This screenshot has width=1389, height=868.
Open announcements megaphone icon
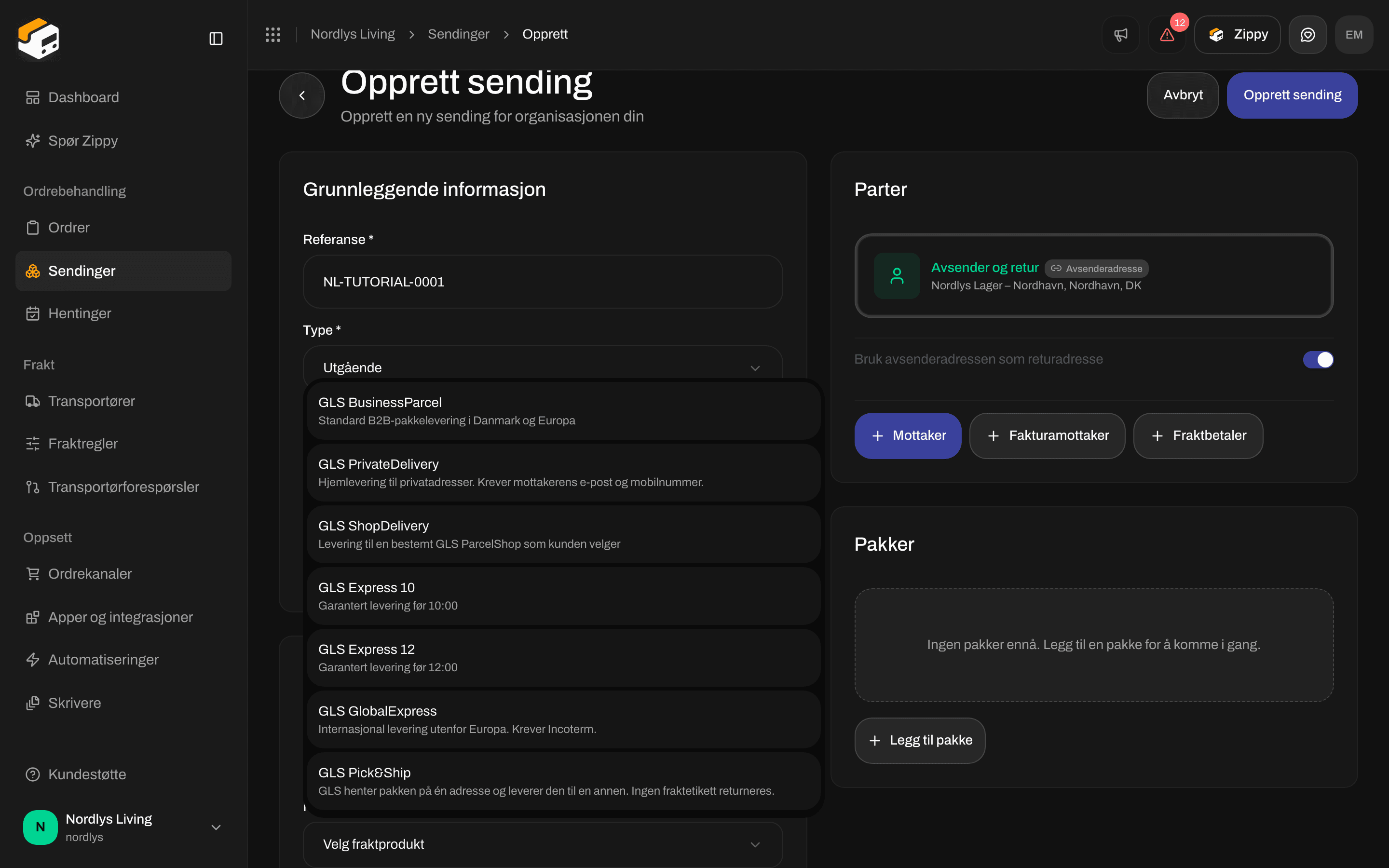tap(1120, 34)
